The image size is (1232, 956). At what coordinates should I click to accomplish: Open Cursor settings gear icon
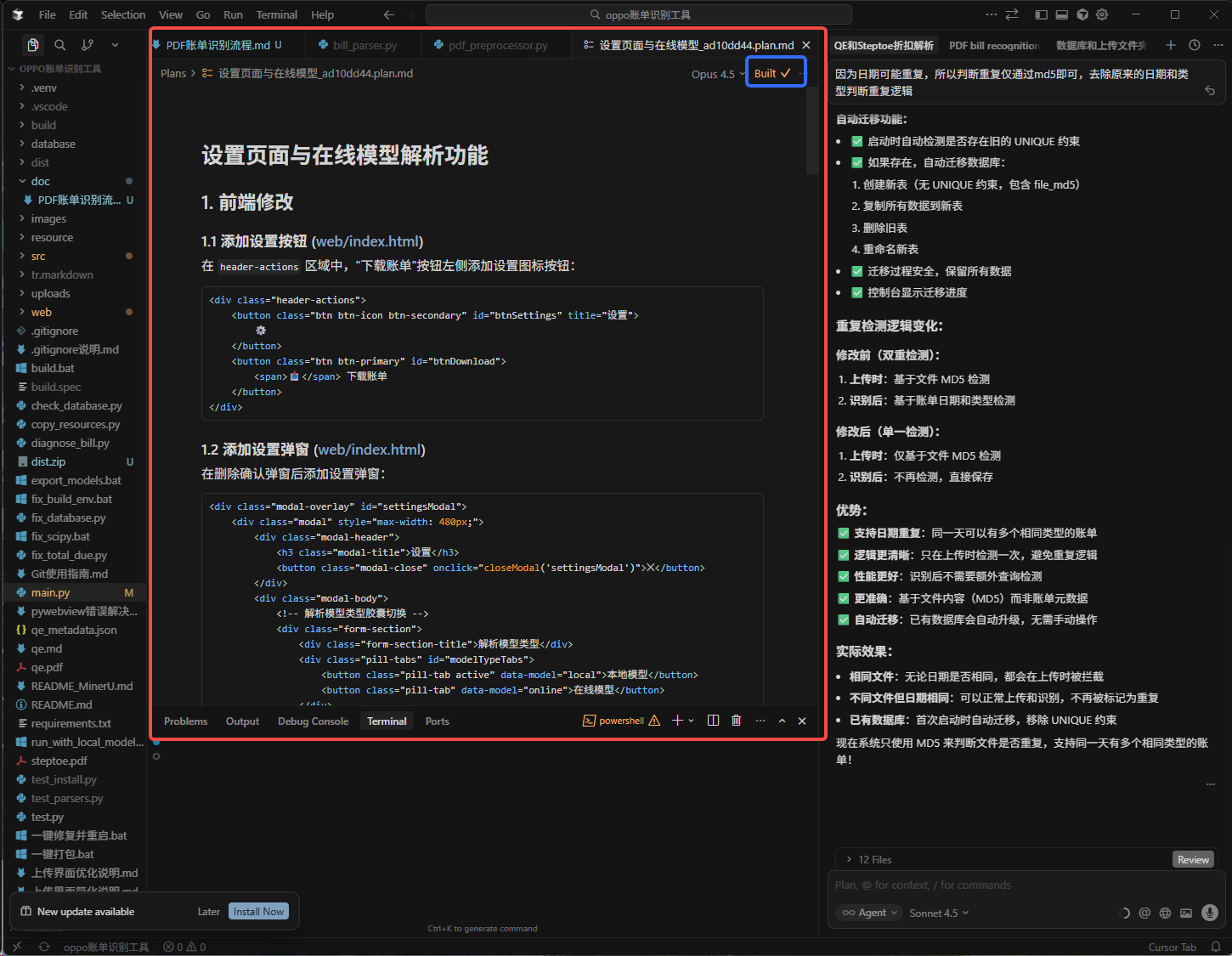tap(1102, 14)
